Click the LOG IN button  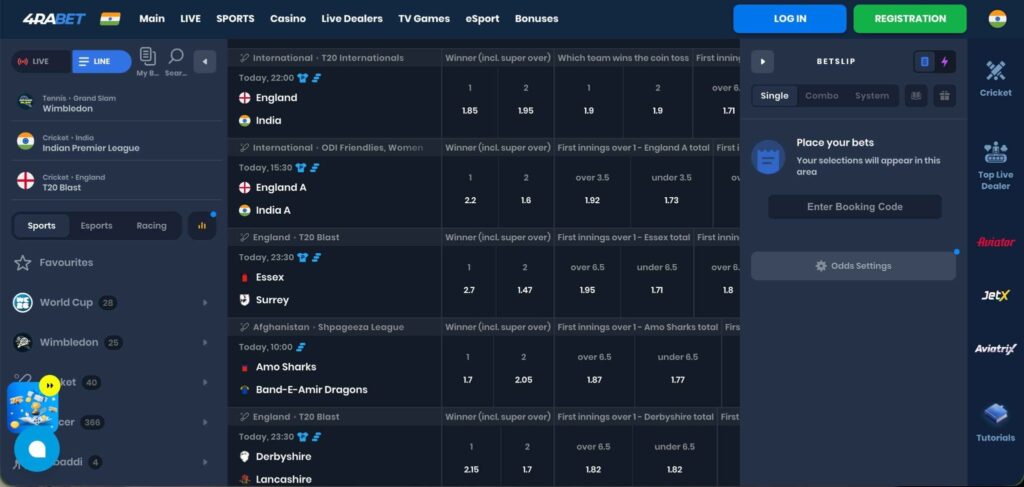pos(790,19)
